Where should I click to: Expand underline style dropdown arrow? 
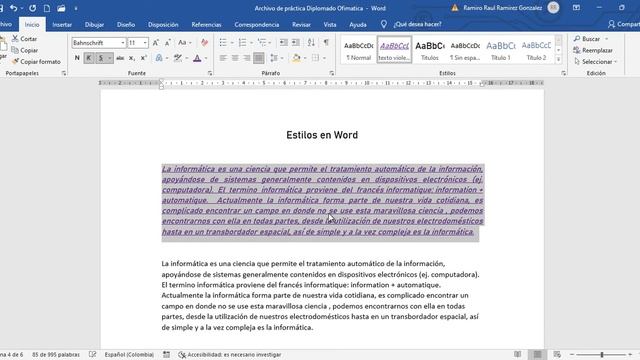pos(109,58)
